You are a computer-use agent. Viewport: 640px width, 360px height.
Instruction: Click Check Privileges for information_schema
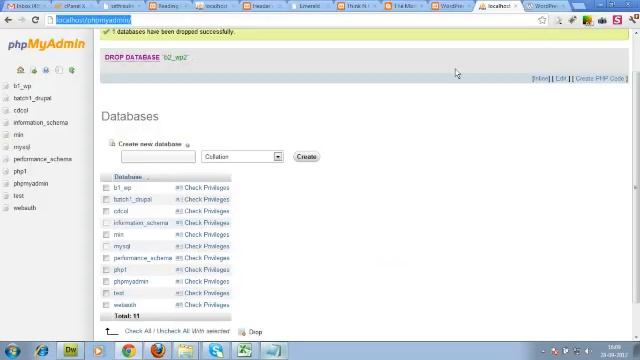(x=207, y=223)
